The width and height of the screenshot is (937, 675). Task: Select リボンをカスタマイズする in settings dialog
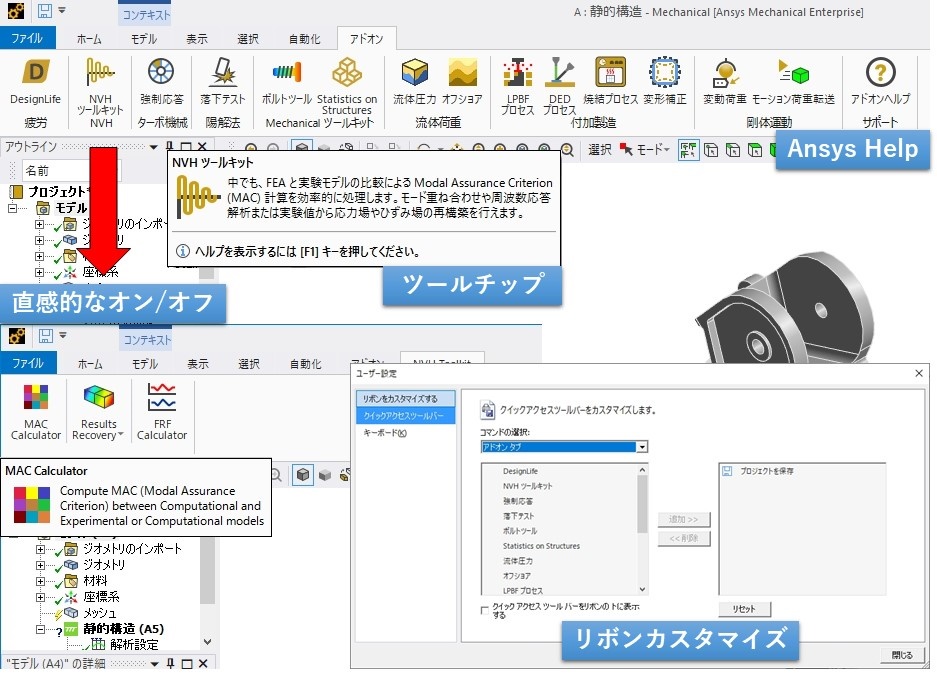tap(405, 398)
